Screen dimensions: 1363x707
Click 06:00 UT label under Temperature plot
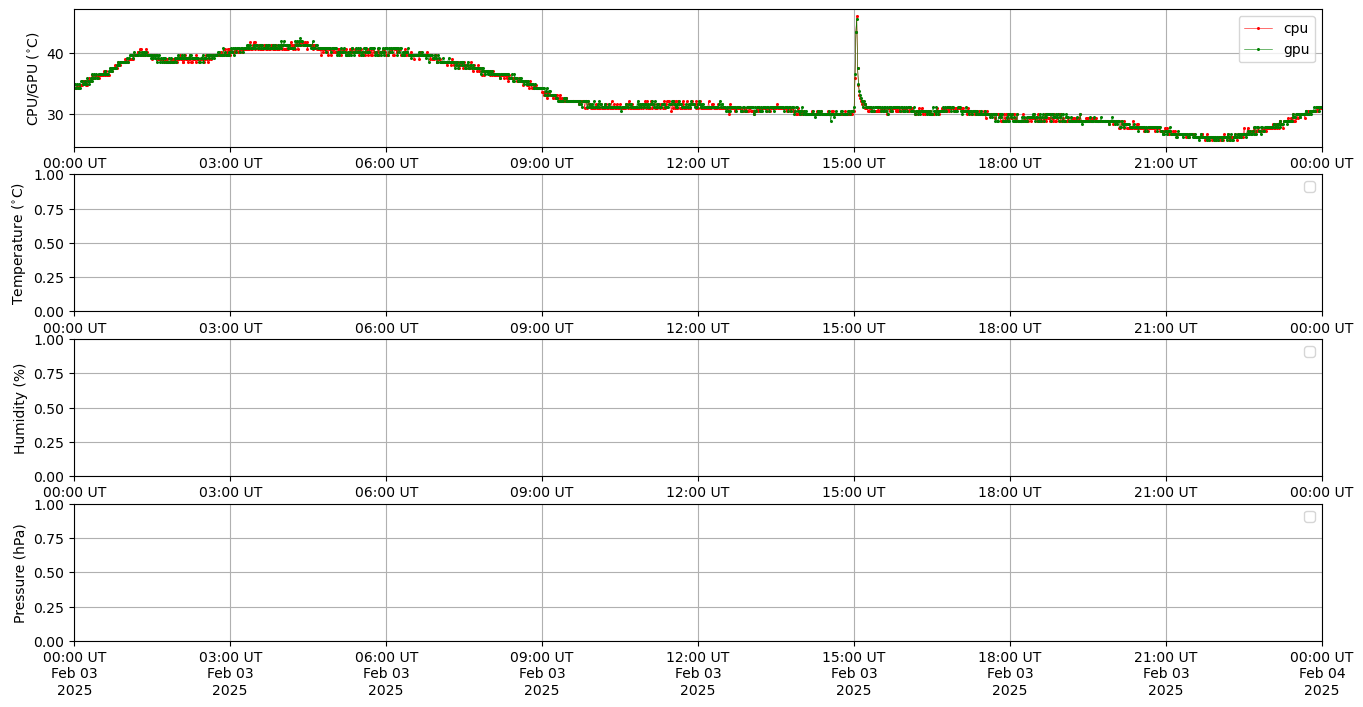(386, 327)
